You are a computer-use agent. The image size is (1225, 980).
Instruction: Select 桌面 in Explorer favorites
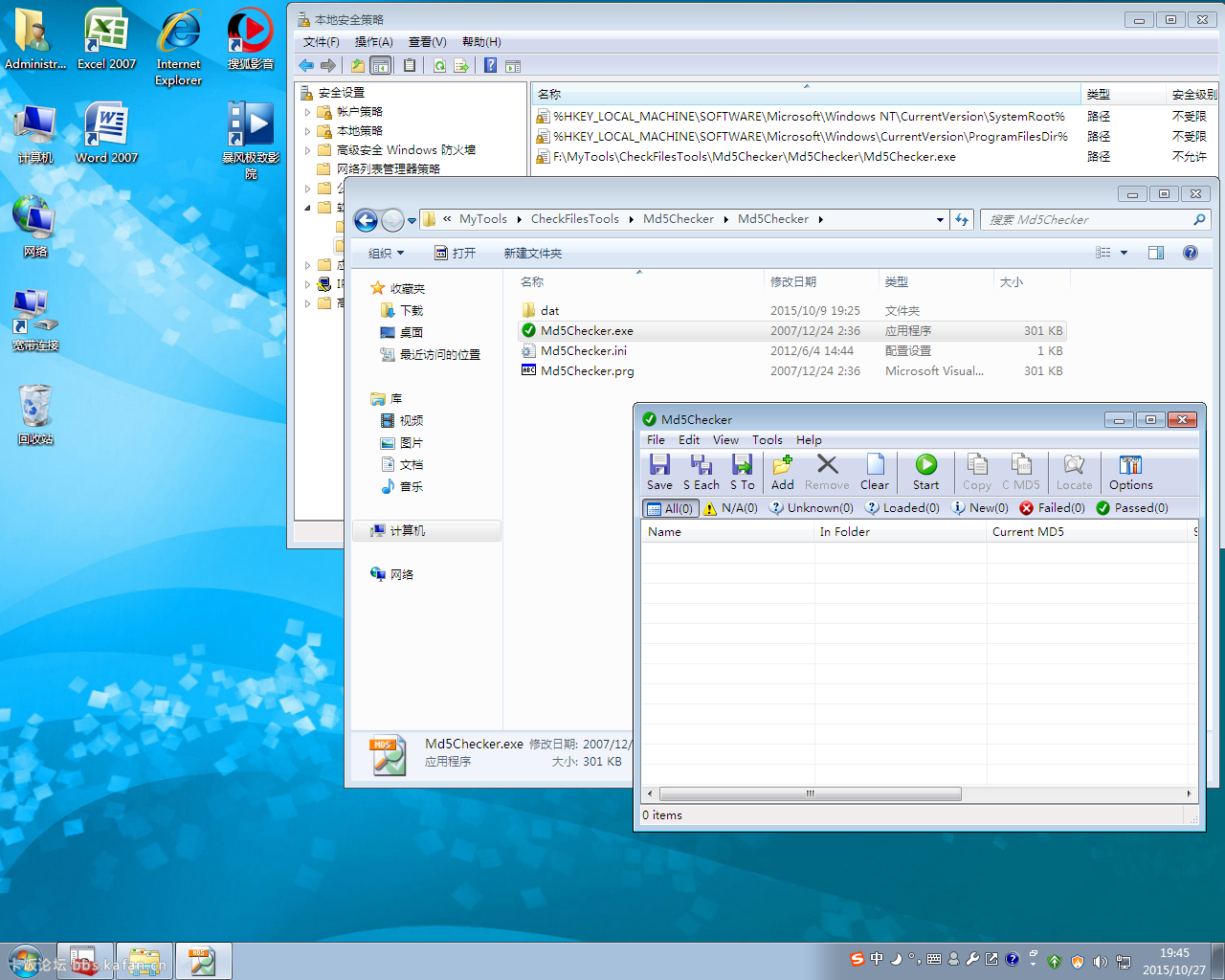pos(401,332)
